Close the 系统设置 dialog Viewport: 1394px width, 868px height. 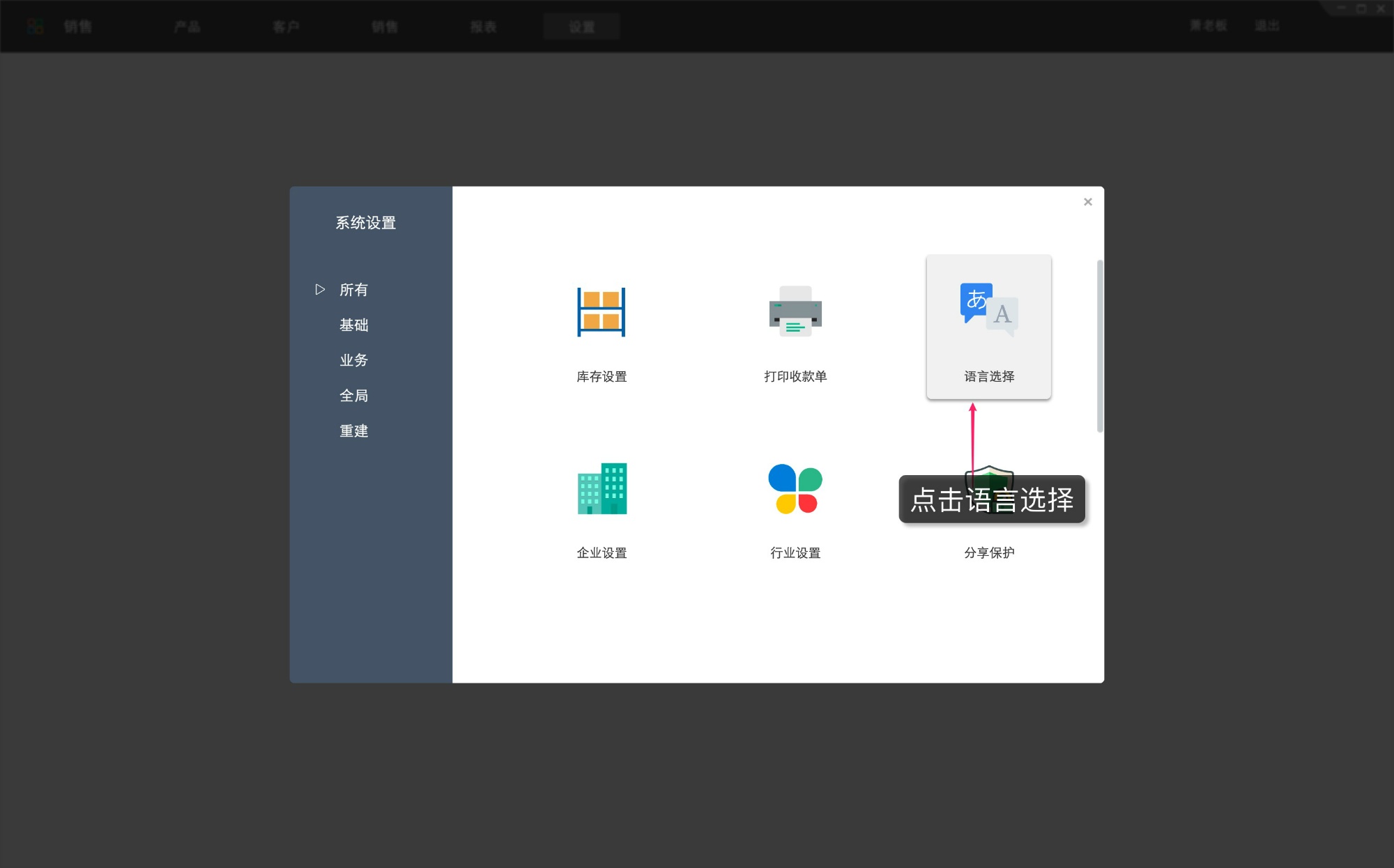[x=1087, y=201]
